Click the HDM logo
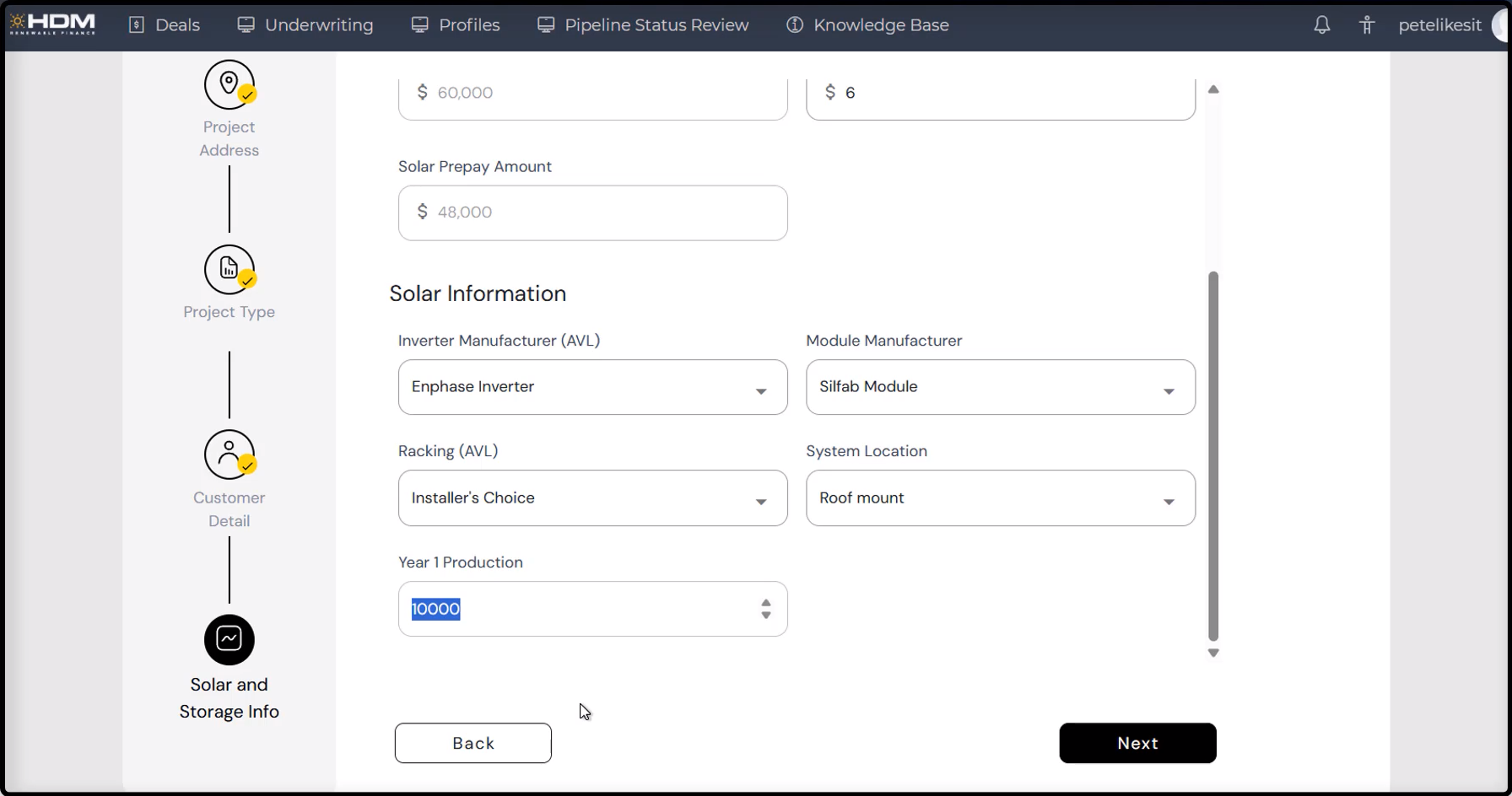This screenshot has width=1512, height=796. [52, 24]
